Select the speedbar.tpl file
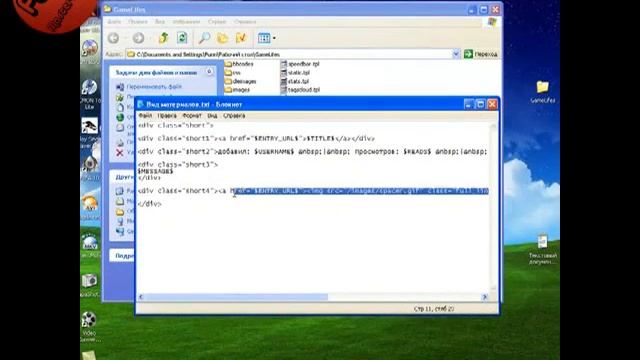 point(300,64)
